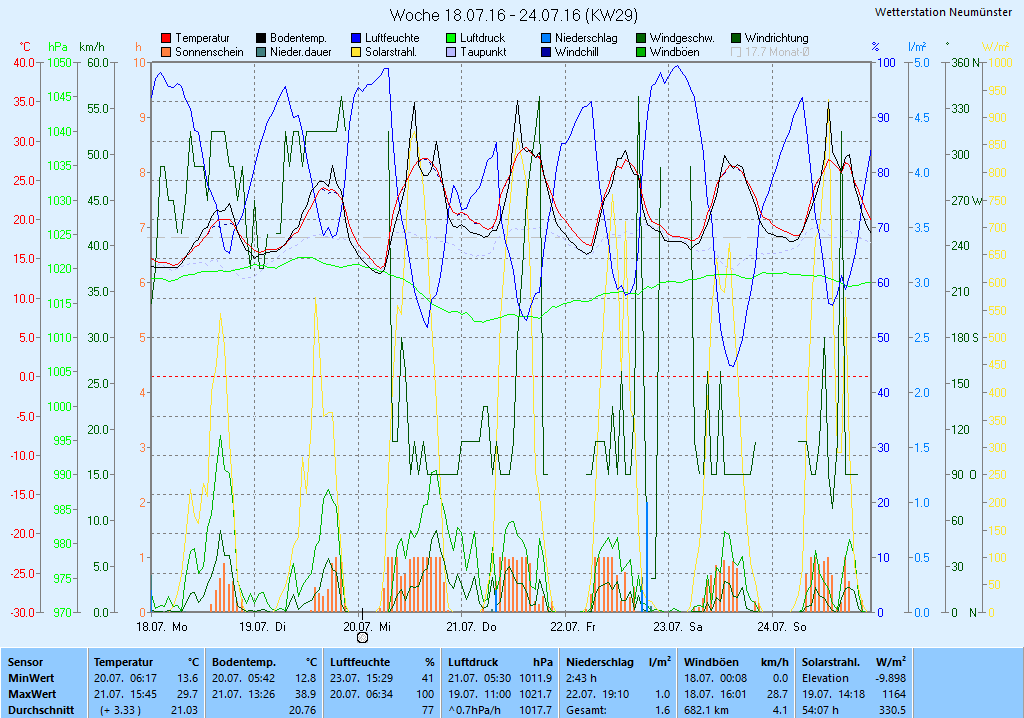Click the Luftdruck trend value 0.7hPa/h
Viewport: 1024px width, 718px height.
[477, 710]
